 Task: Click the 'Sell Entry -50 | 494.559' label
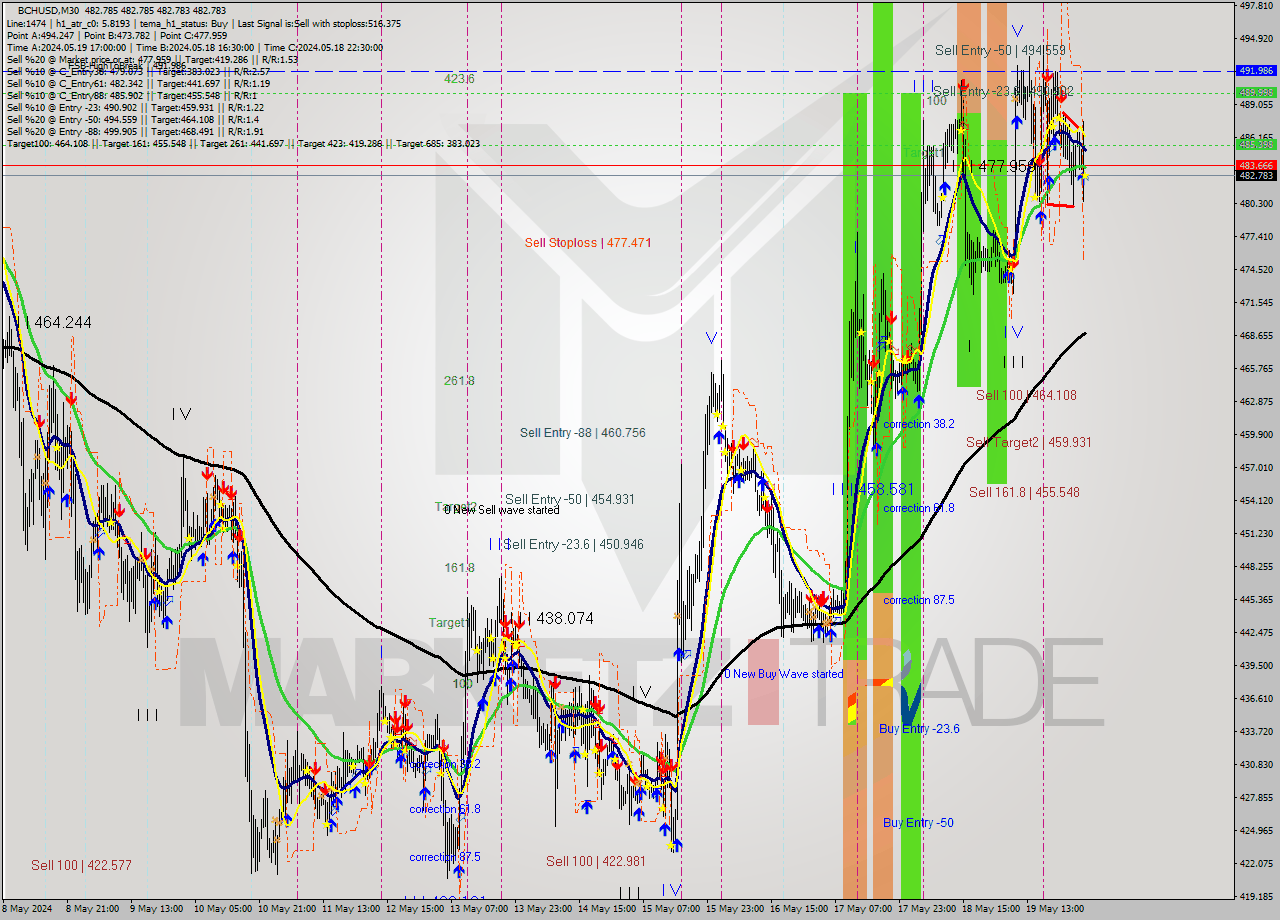pos(1000,50)
